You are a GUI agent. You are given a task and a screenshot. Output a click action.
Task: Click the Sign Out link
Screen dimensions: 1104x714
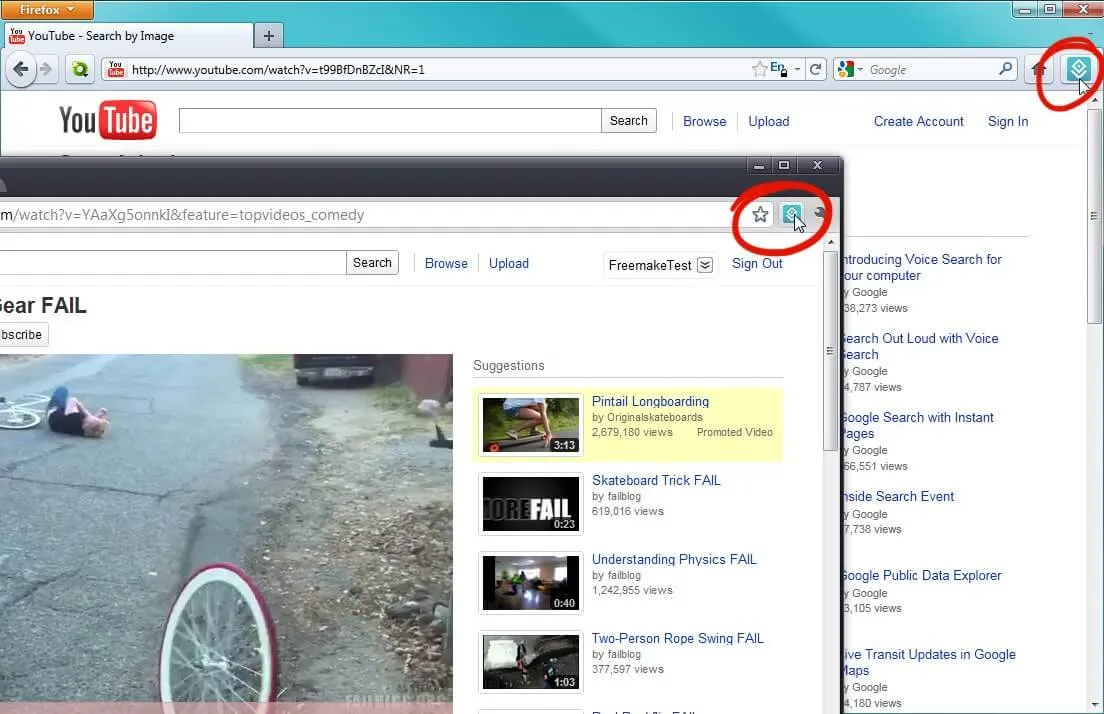tap(757, 263)
